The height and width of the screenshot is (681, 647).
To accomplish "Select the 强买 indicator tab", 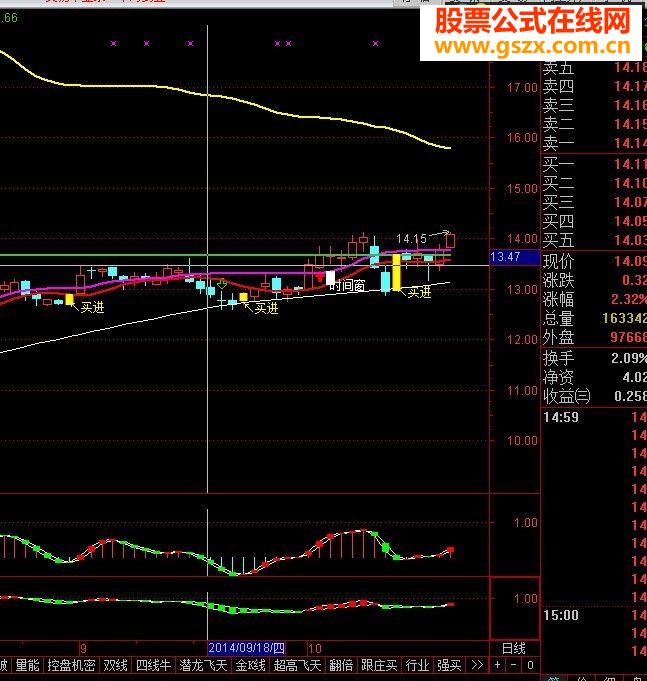I will pos(449,665).
